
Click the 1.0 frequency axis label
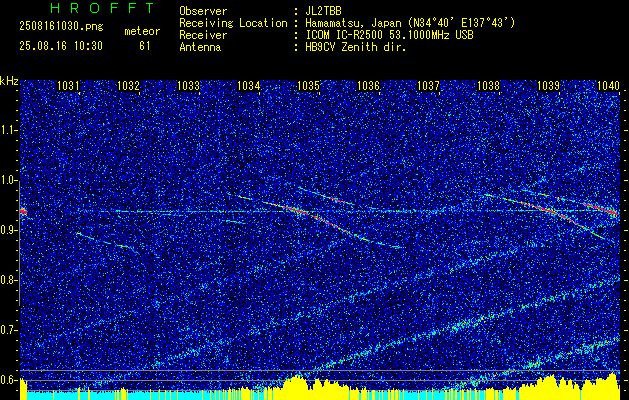[8, 180]
